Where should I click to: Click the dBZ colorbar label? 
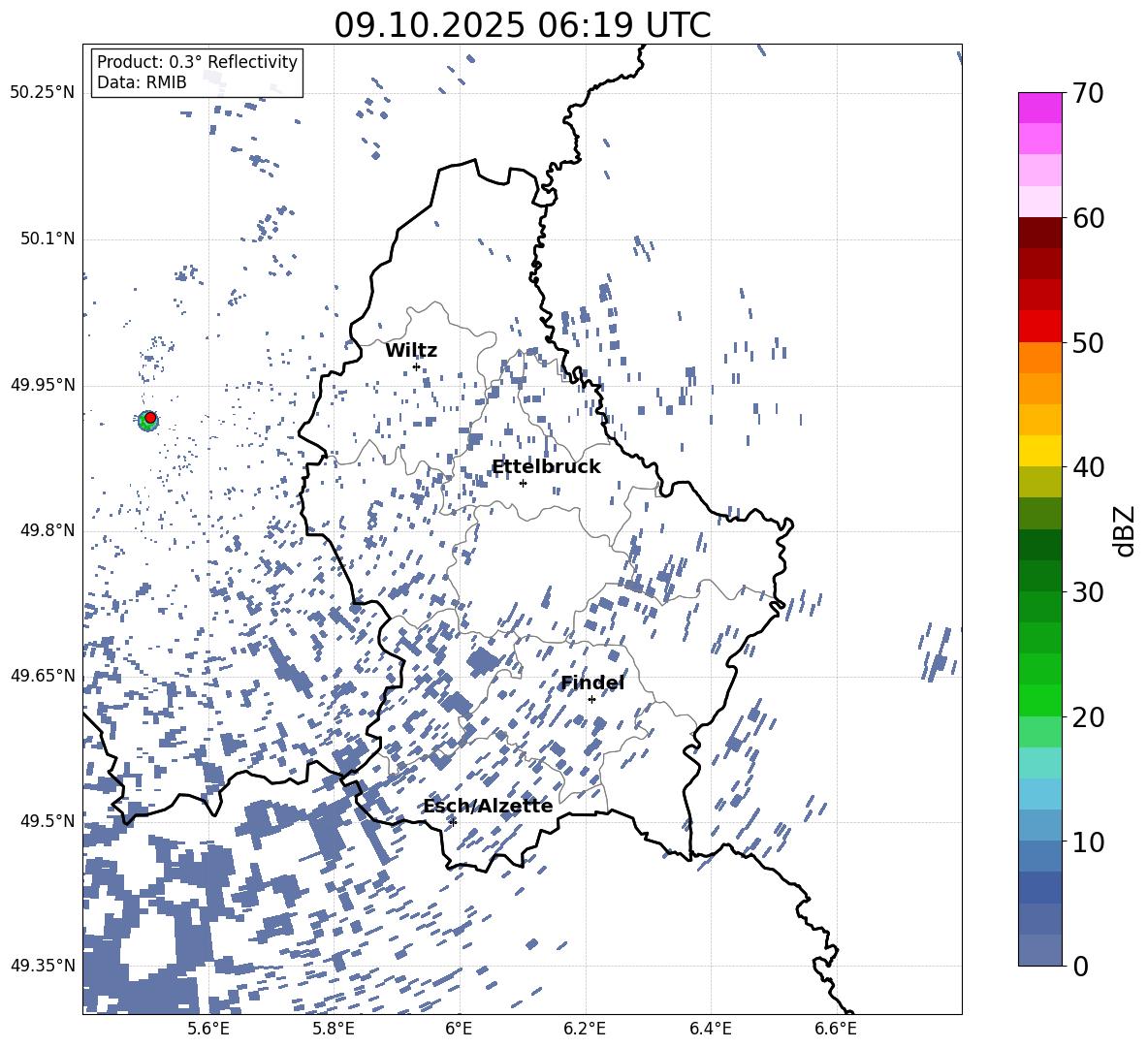point(1126,530)
